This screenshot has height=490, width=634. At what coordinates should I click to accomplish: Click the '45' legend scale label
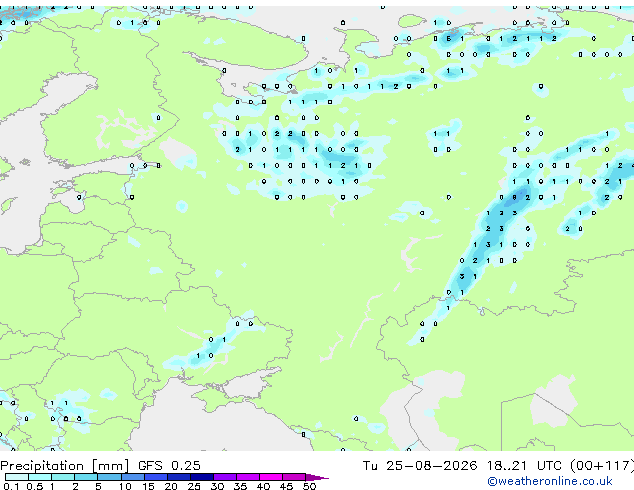[286, 486]
